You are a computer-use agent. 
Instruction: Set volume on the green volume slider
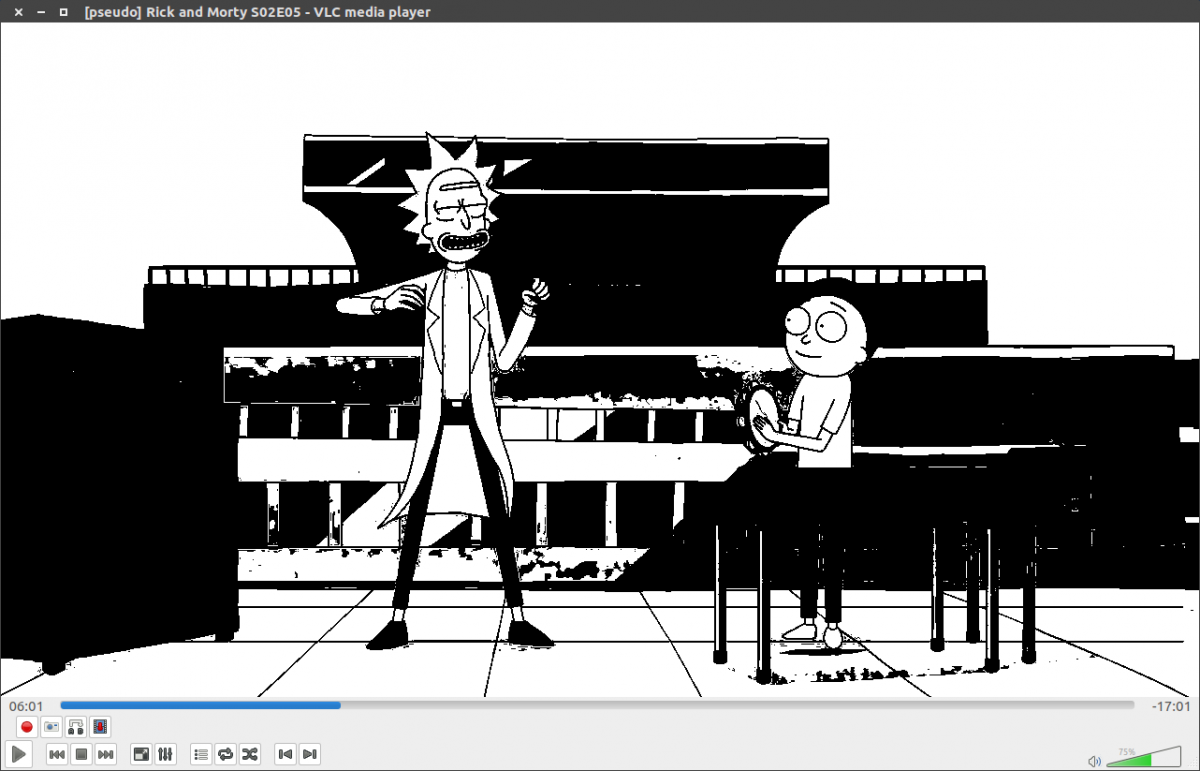click(x=1142, y=757)
